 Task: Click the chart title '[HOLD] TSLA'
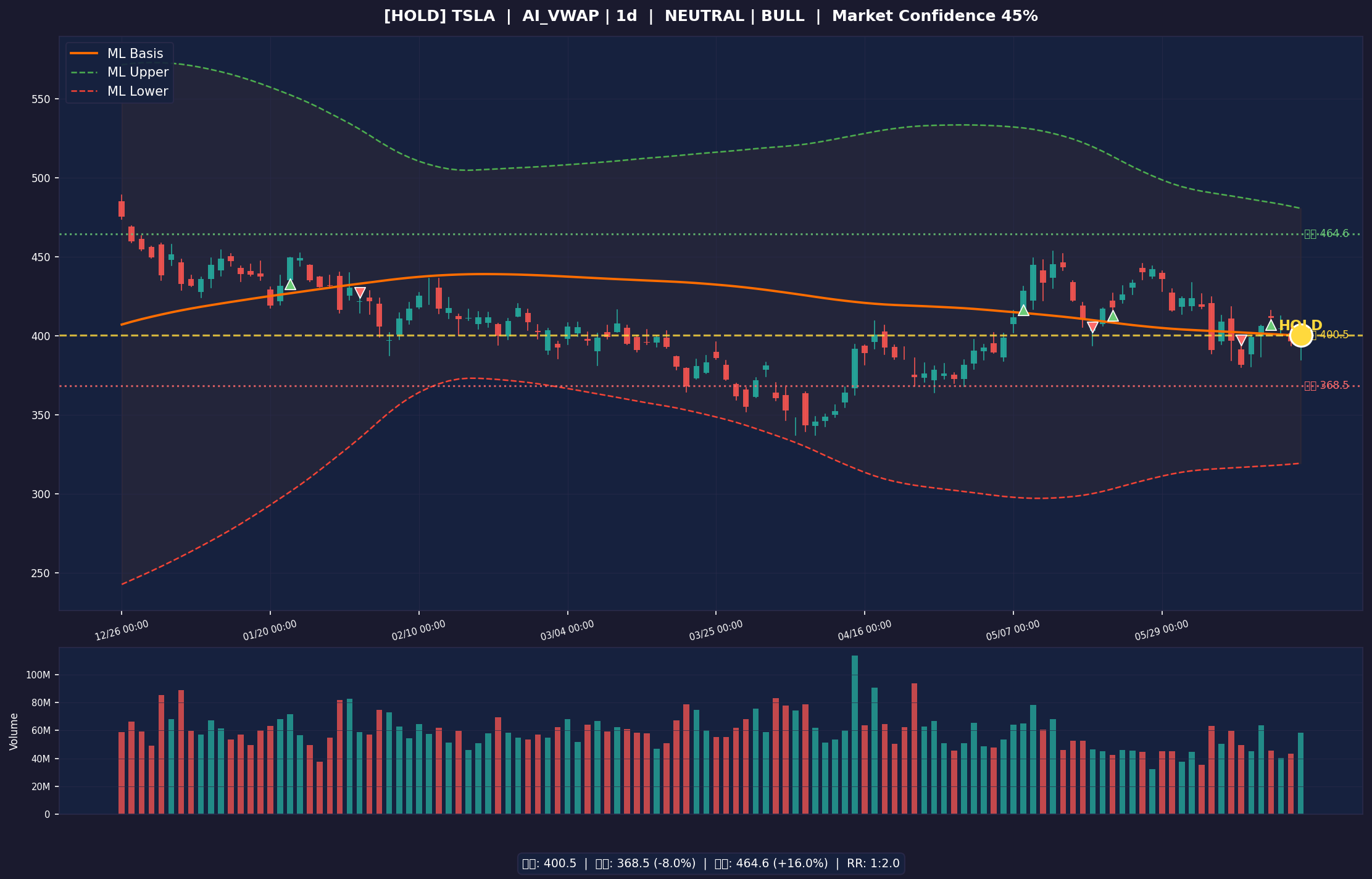(x=439, y=17)
